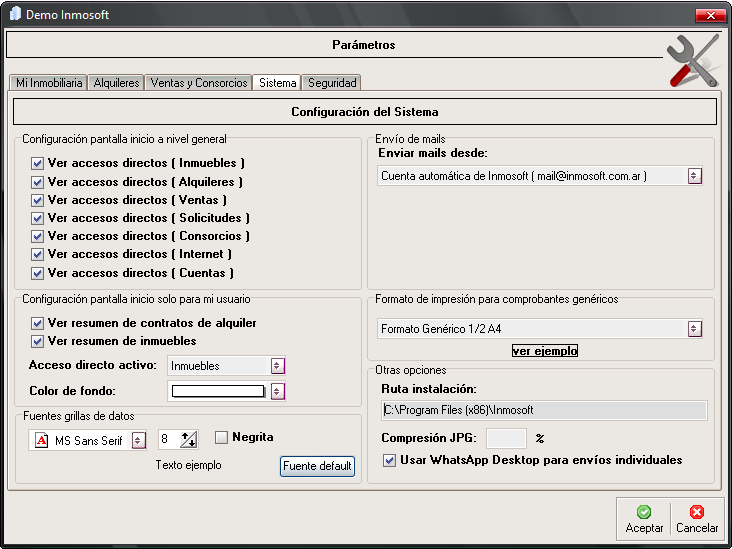
Task: Click the Fuente default button
Action: click(317, 466)
